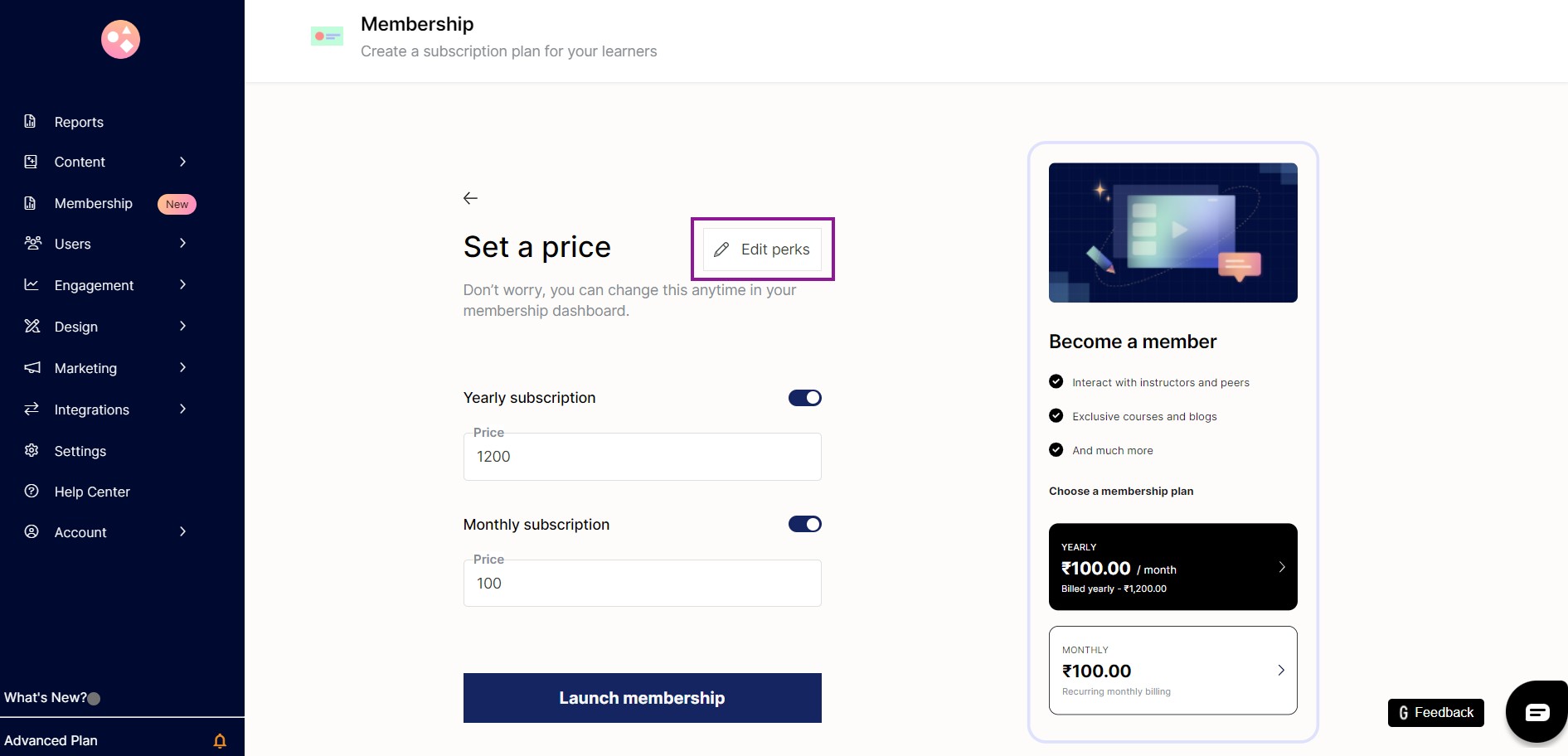Expand the Users submenu arrow
The image size is (1568, 756).
[182, 243]
